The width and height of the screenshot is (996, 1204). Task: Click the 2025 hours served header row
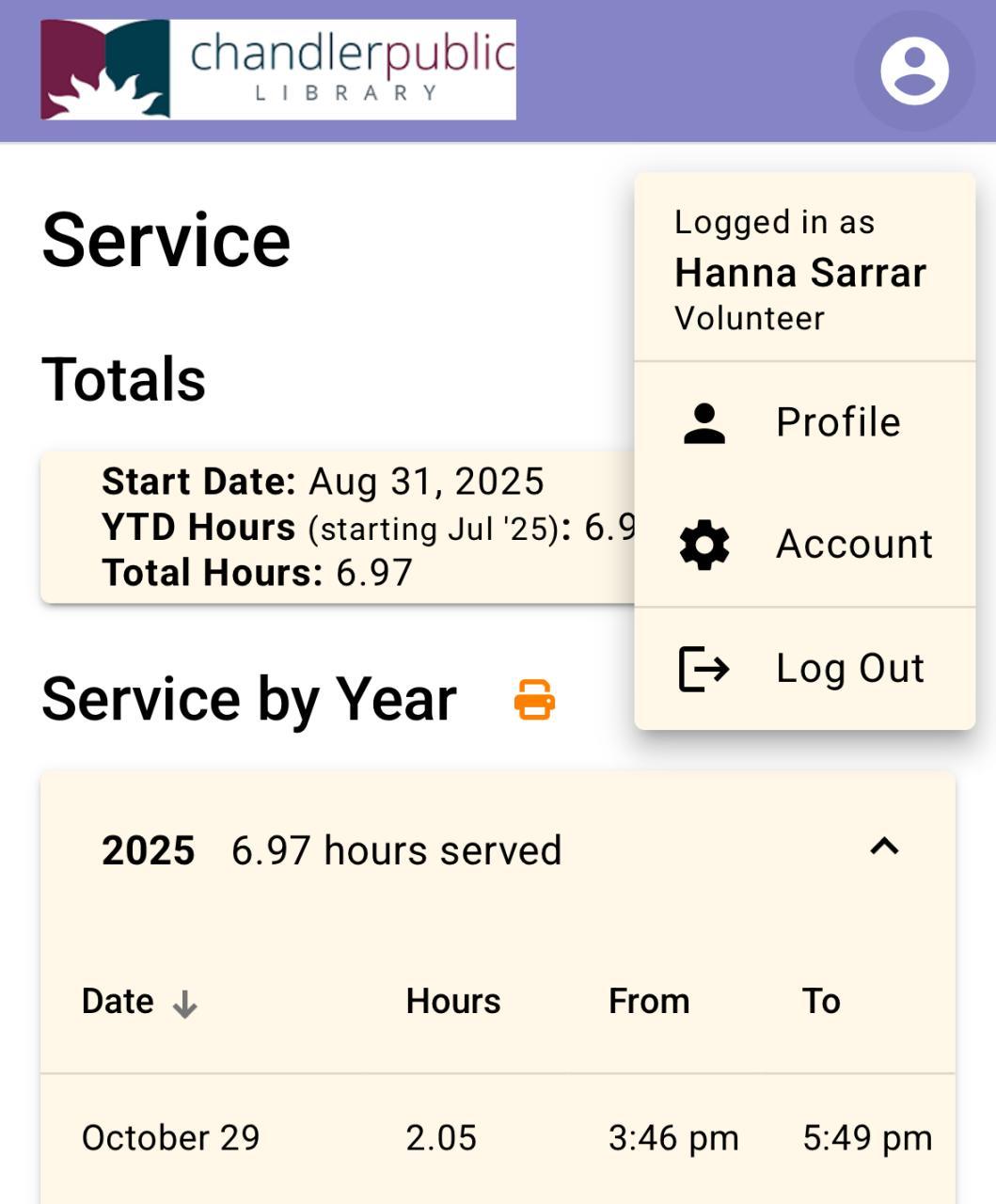[395, 850]
